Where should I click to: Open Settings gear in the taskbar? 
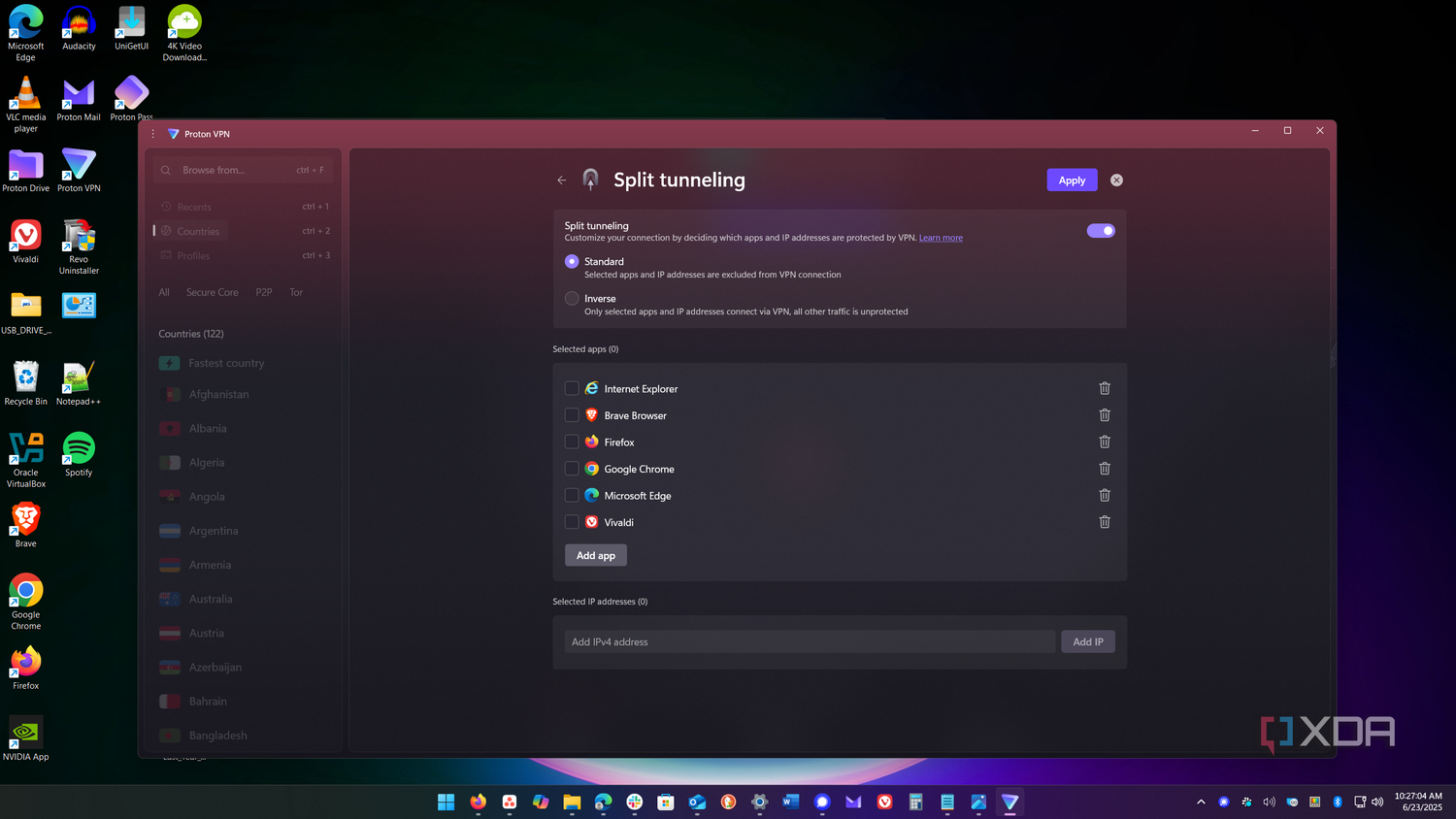click(x=759, y=802)
